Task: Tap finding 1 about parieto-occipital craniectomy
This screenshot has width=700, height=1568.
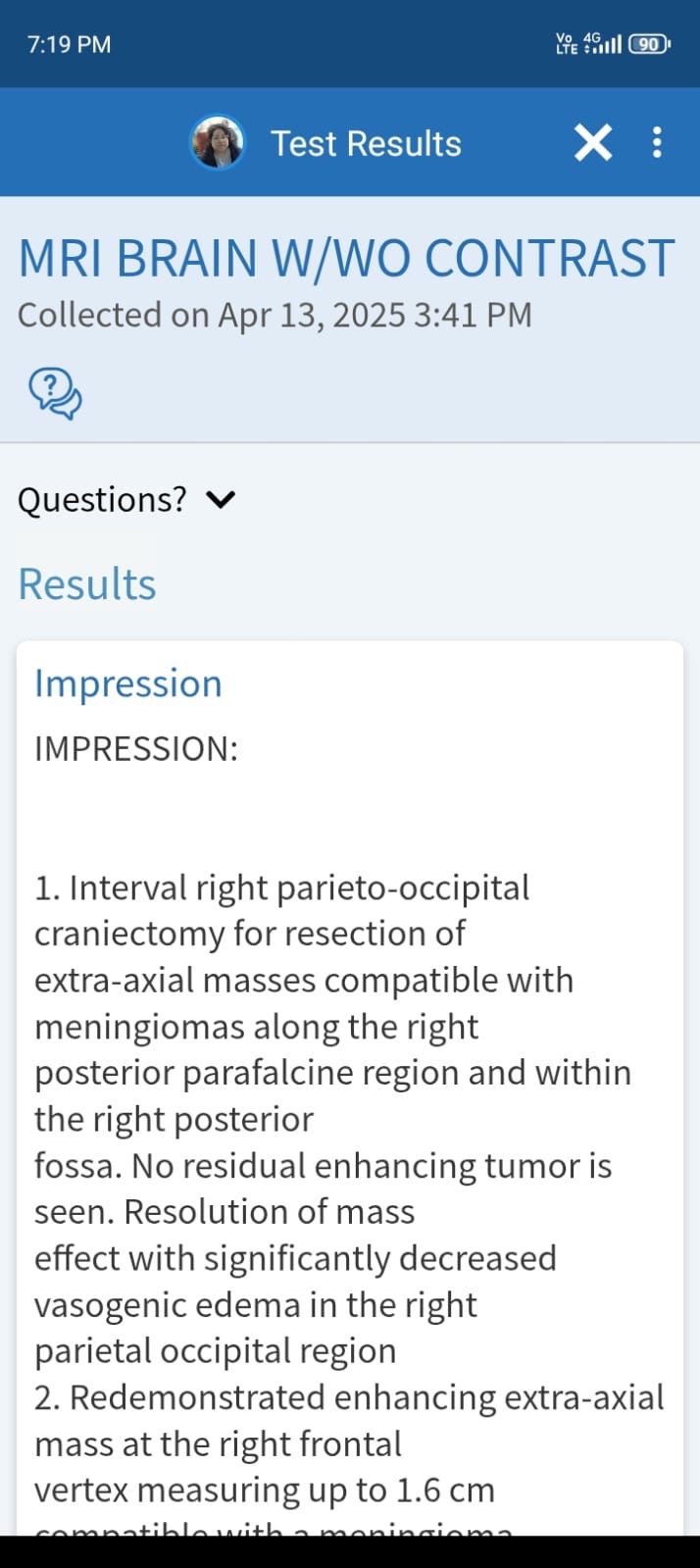Action: click(x=282, y=888)
